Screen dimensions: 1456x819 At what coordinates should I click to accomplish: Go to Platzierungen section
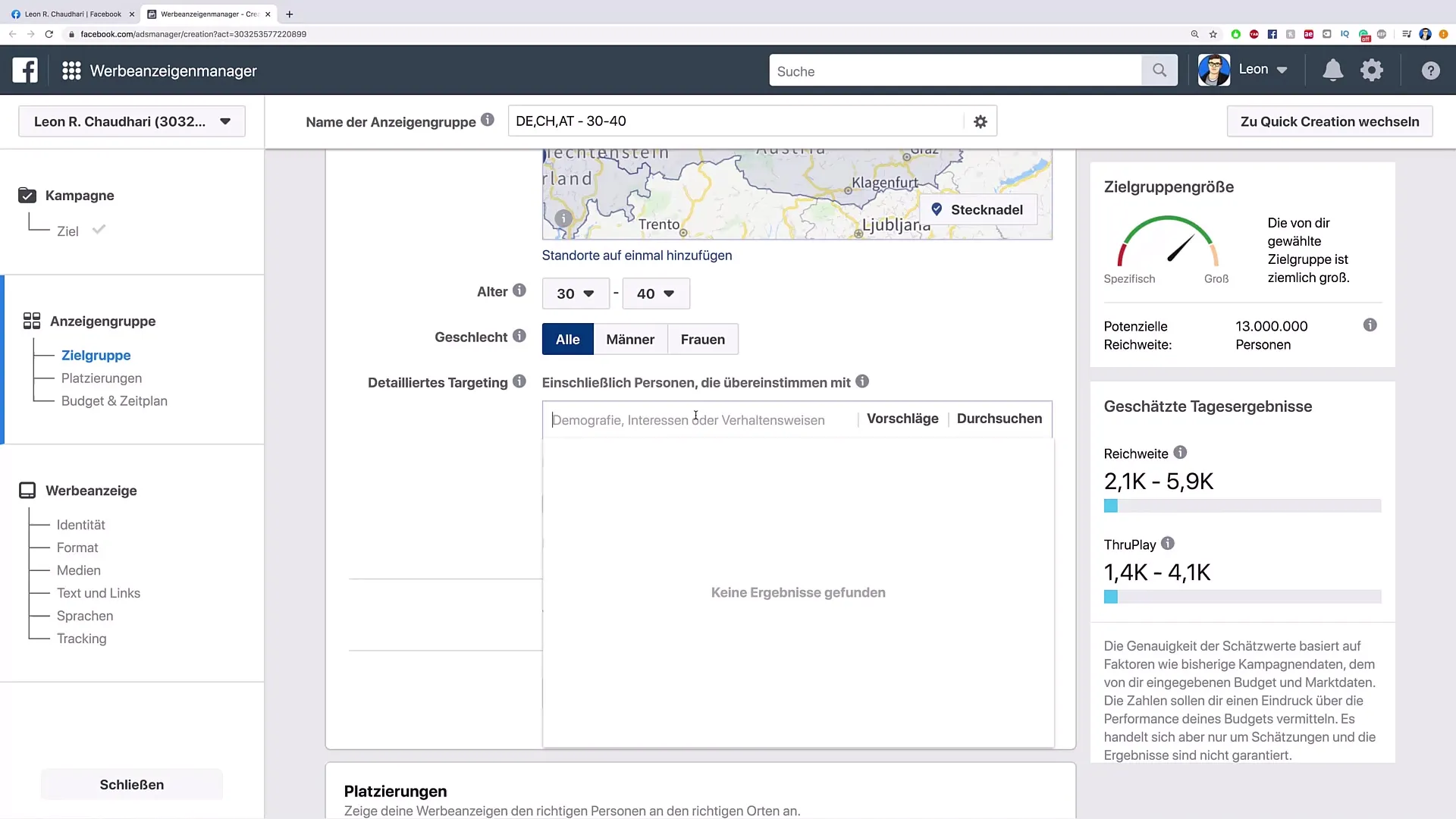102,378
